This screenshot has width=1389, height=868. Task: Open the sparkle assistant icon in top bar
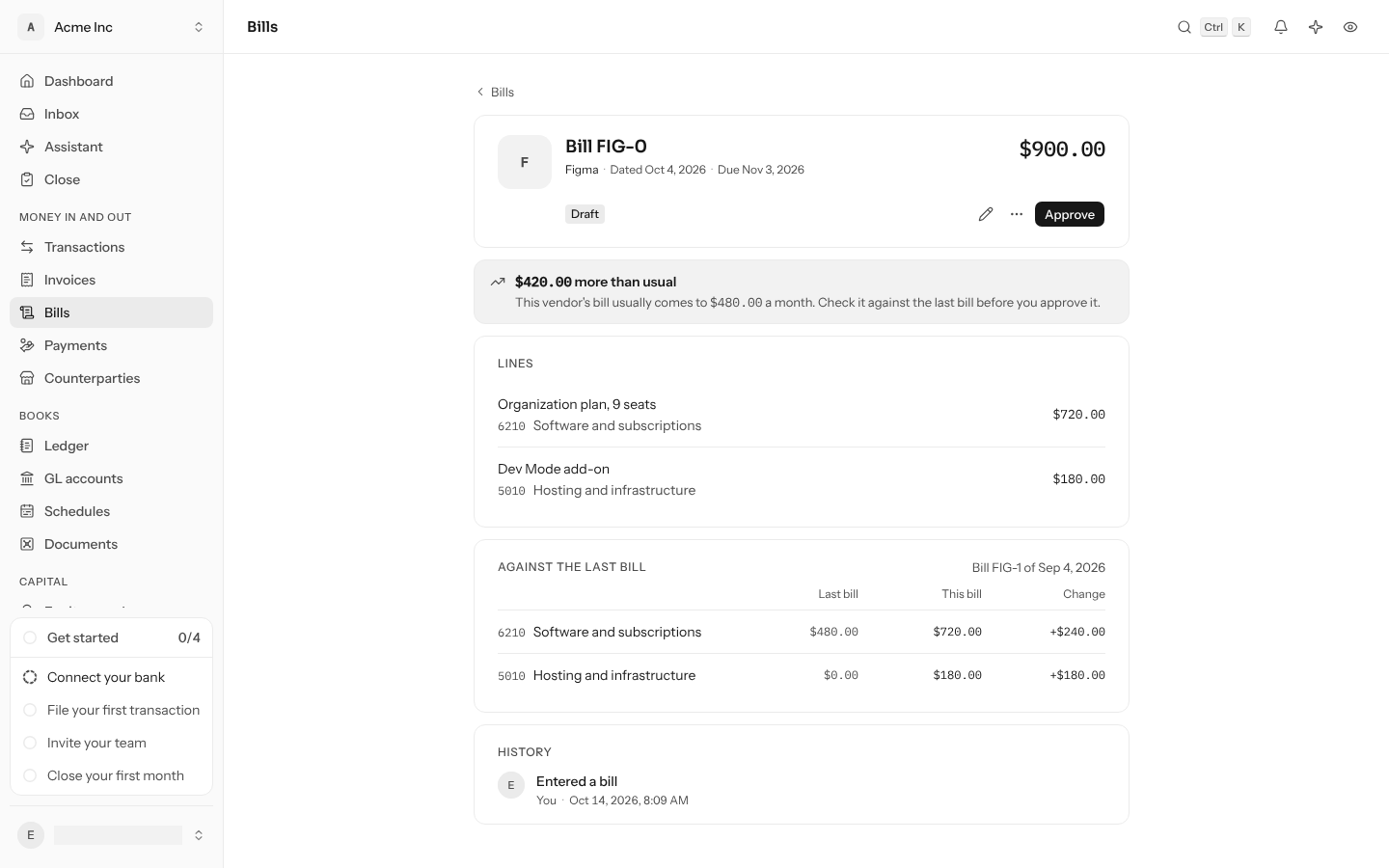[1316, 27]
